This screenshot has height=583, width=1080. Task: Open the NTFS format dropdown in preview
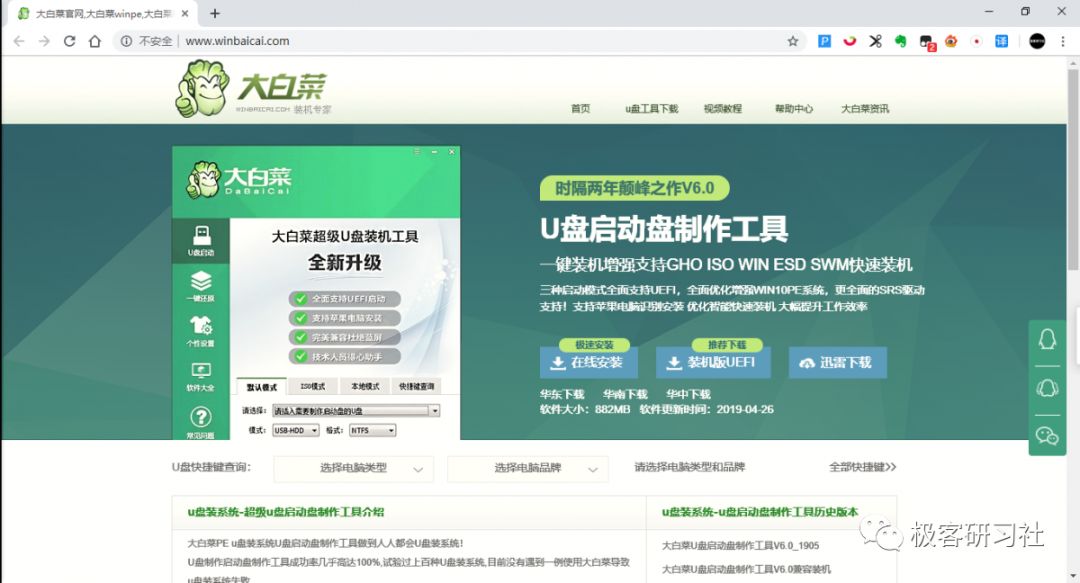tap(373, 430)
